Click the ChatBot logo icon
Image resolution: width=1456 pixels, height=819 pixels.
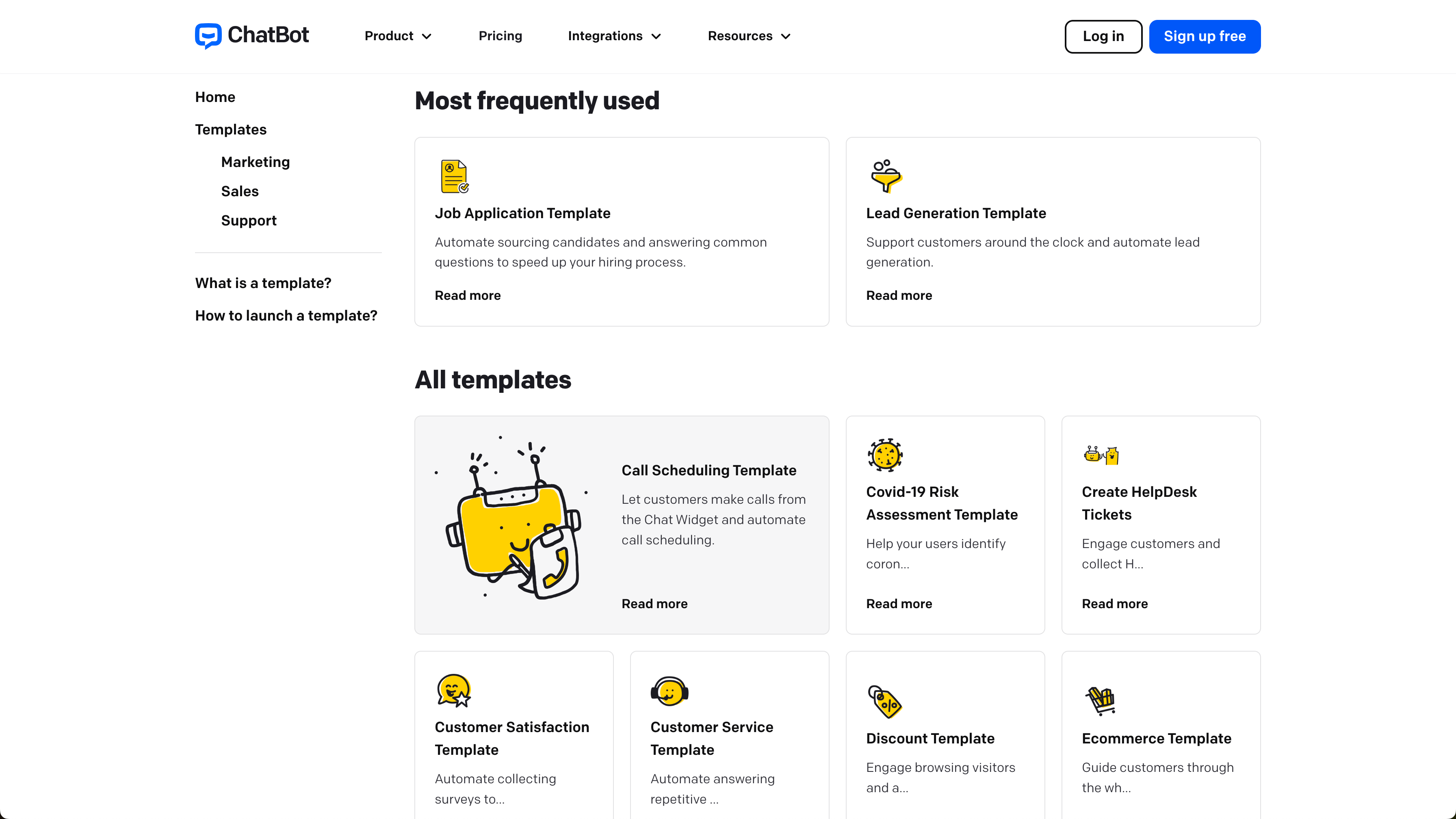pos(208,36)
